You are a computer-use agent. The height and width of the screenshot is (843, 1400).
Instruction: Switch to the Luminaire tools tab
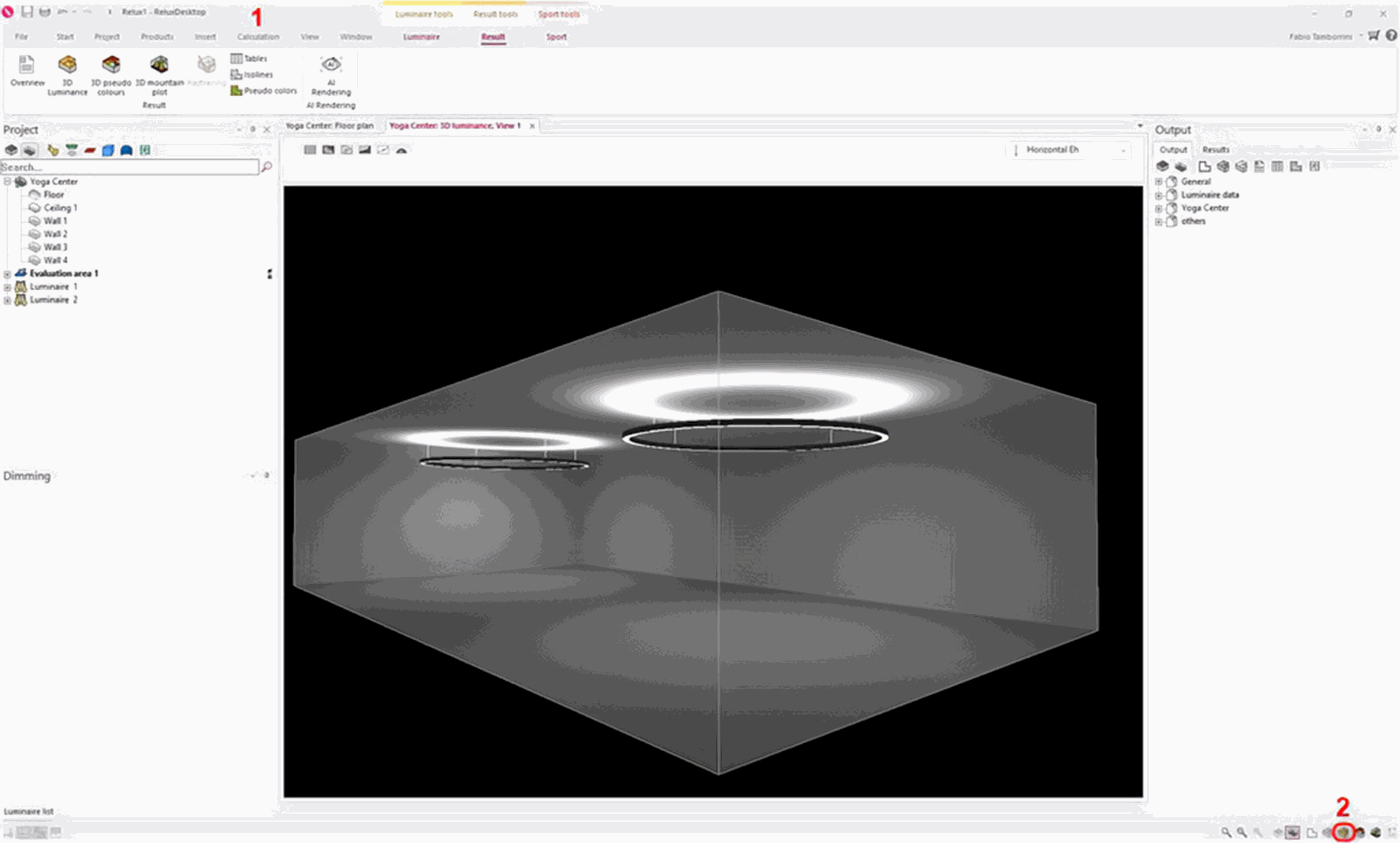coord(424,14)
